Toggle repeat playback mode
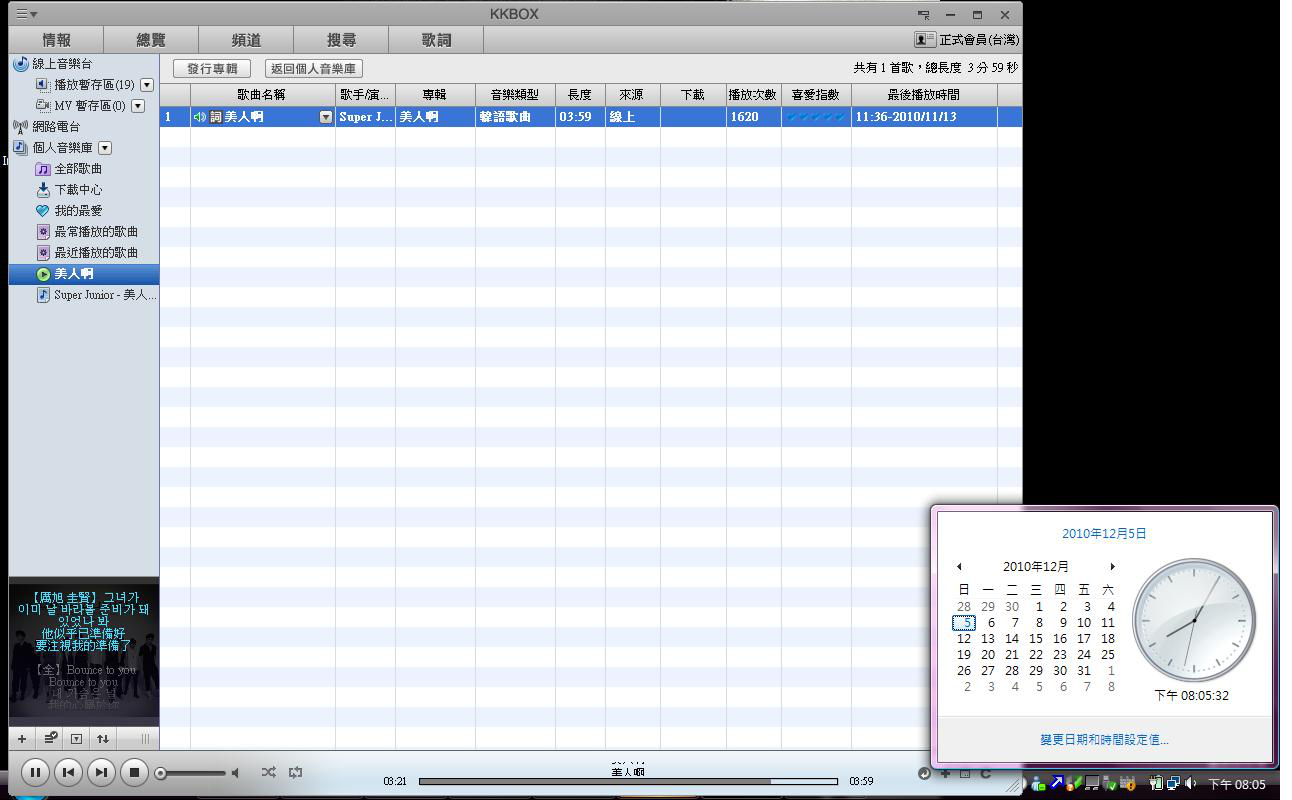 coord(295,772)
